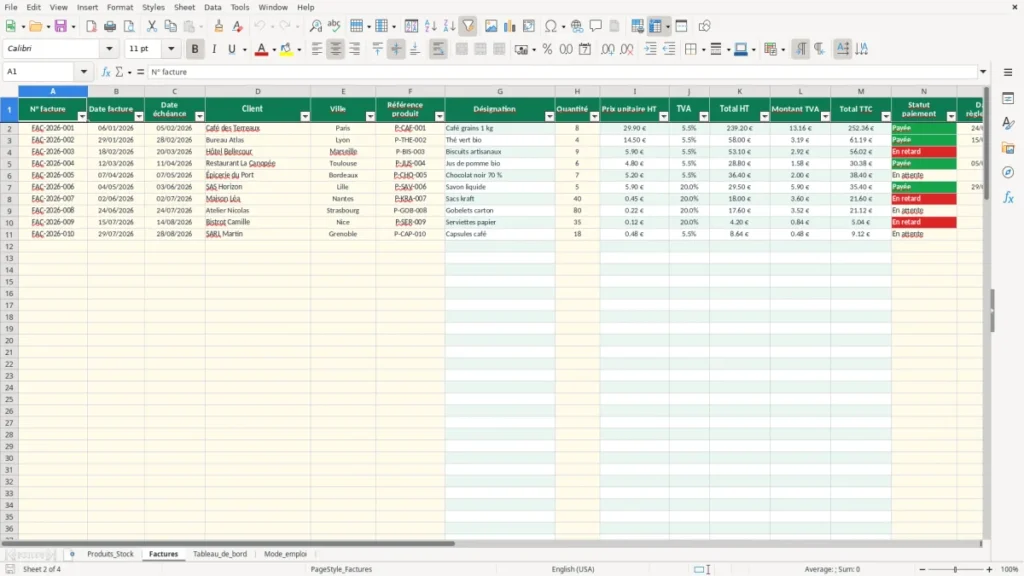Sort descending Z to A
Viewport: 1024px width, 576px height.
pos(449,26)
